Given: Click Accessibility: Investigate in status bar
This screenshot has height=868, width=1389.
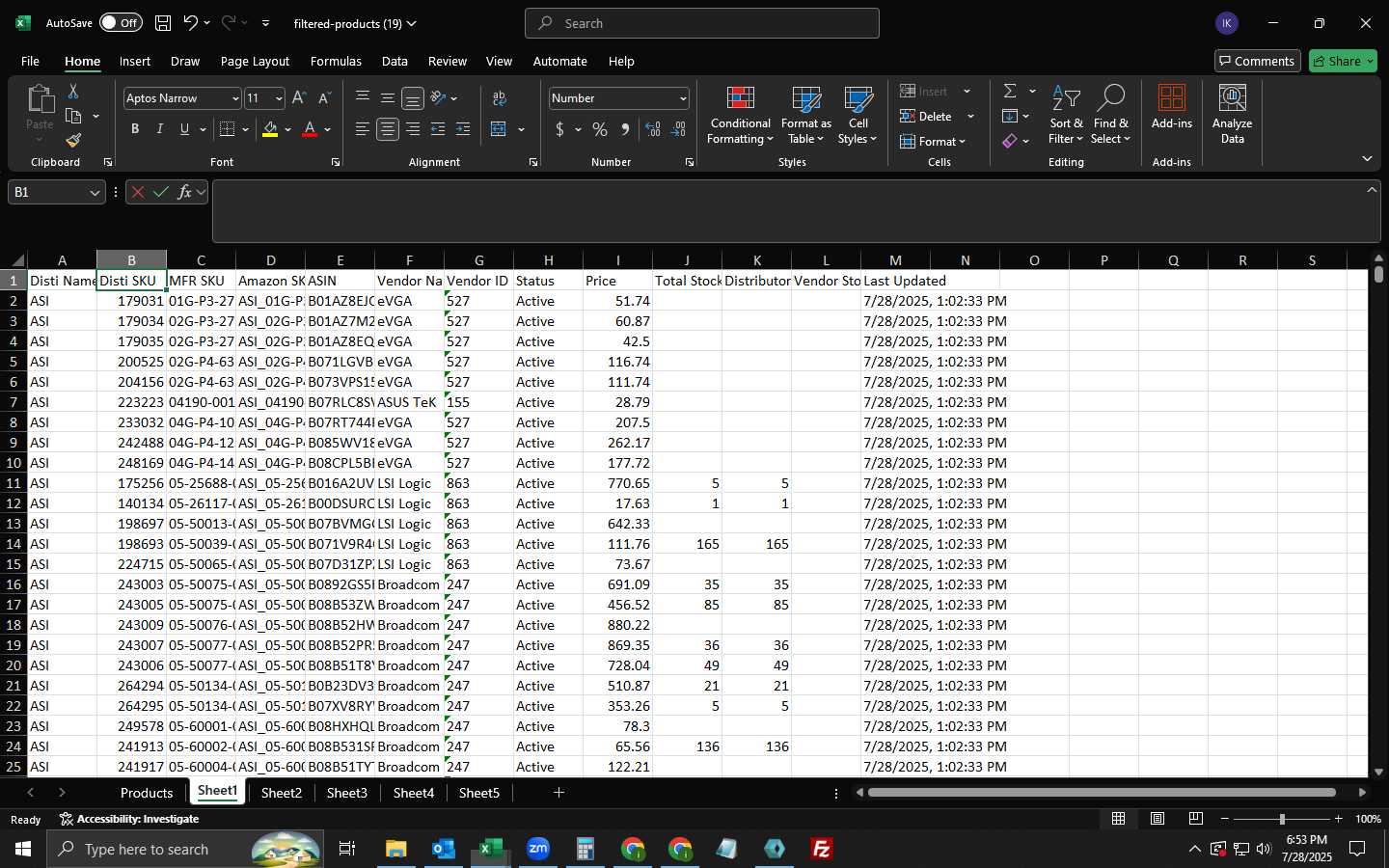Looking at the screenshot, I should (x=129, y=819).
